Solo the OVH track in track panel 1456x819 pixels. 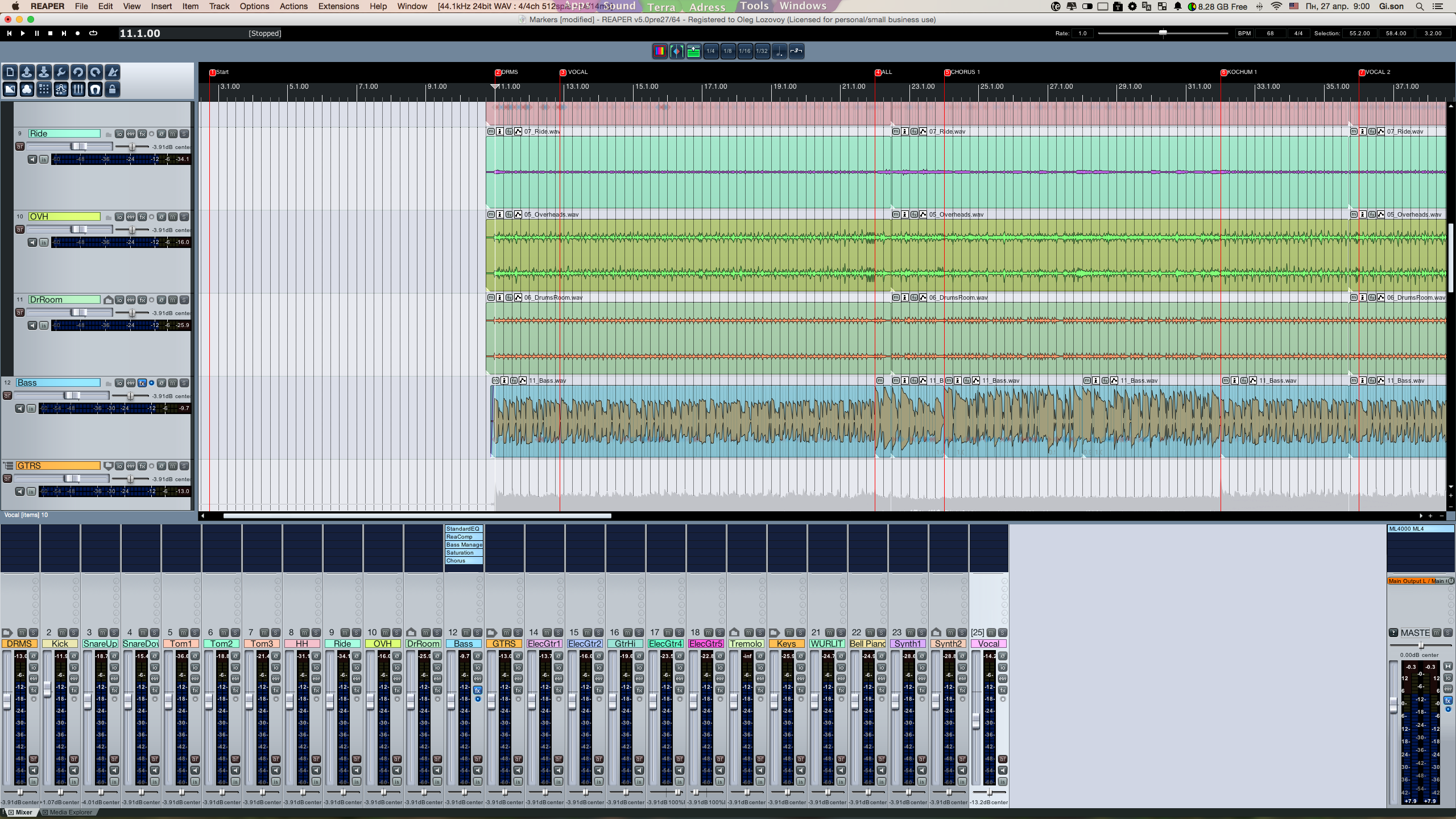(x=184, y=217)
